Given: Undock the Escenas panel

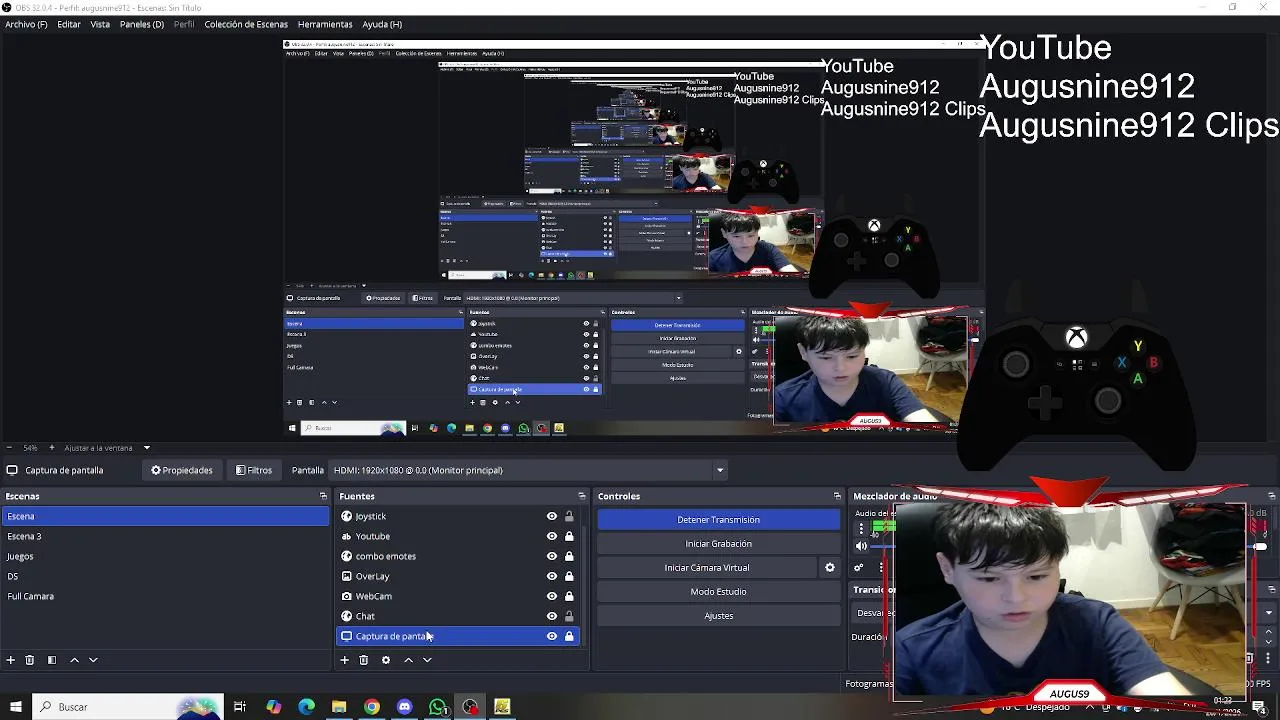Looking at the screenshot, I should 323,496.
